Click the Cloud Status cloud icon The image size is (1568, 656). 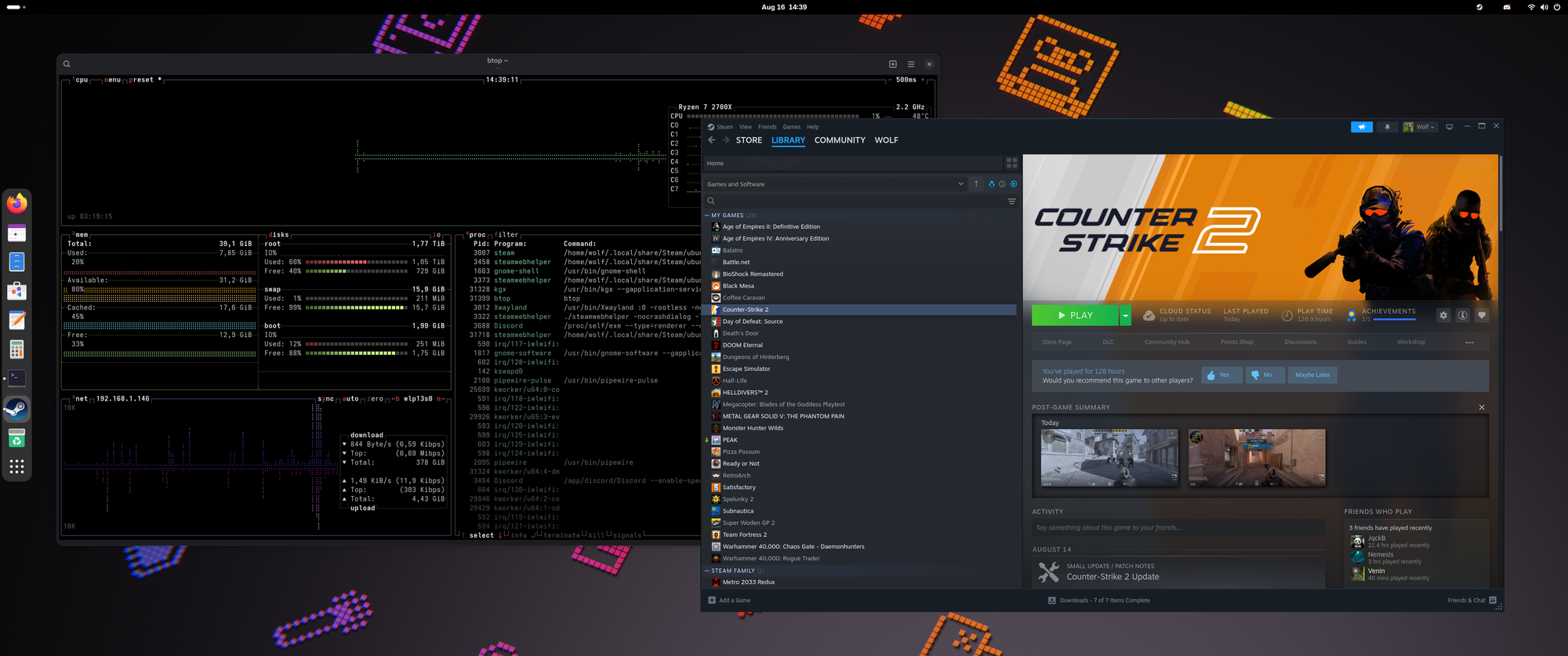pos(1149,315)
